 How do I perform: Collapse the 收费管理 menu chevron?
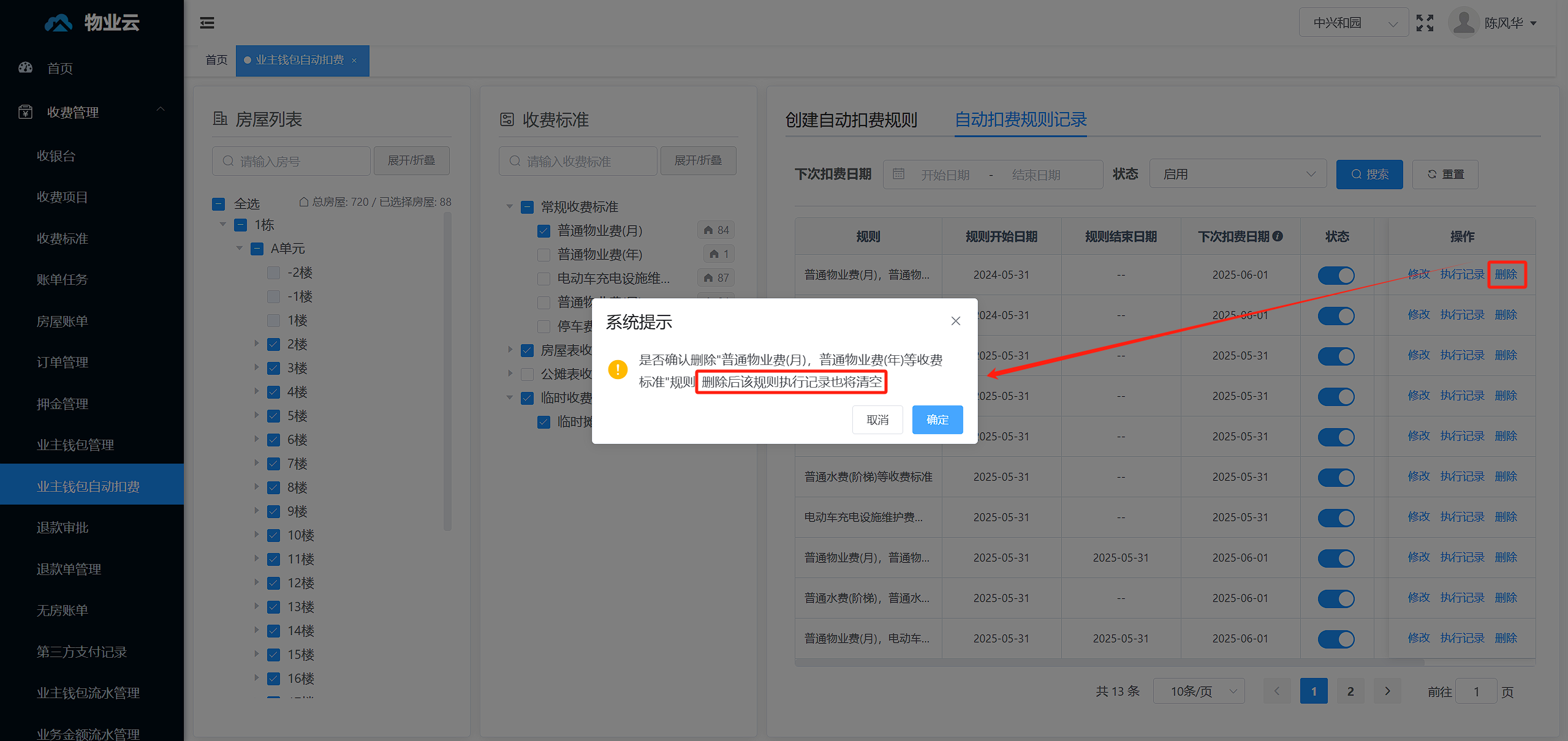[161, 110]
